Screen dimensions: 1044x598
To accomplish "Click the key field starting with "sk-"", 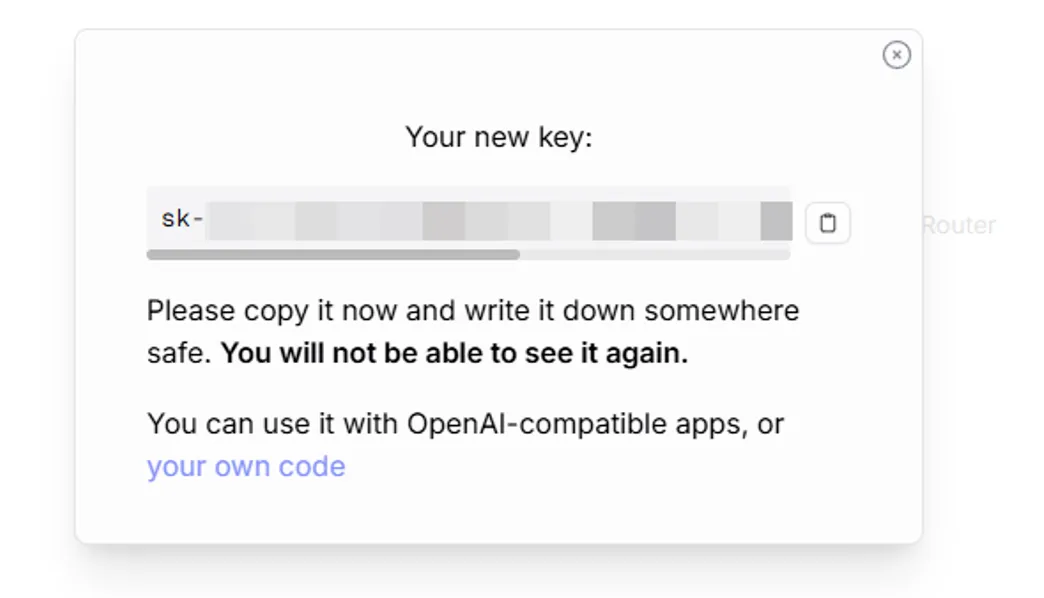I will pyautogui.click(x=468, y=220).
